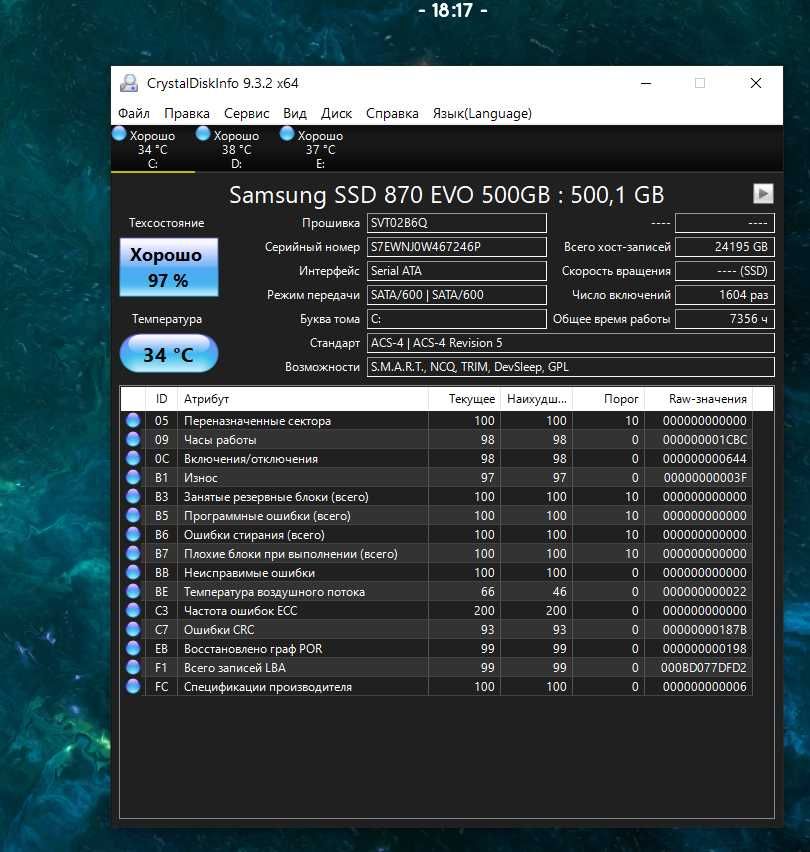This screenshot has width=810, height=852.
Task: Click the next disk arrow button
Action: pyautogui.click(x=763, y=193)
